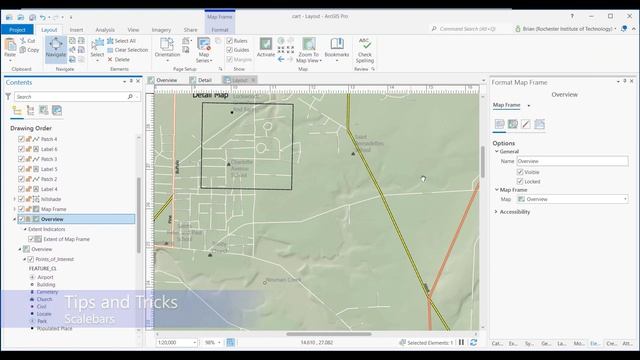This screenshot has height=360, width=640.
Task: Select the Navigate tool
Action: (x=56, y=48)
